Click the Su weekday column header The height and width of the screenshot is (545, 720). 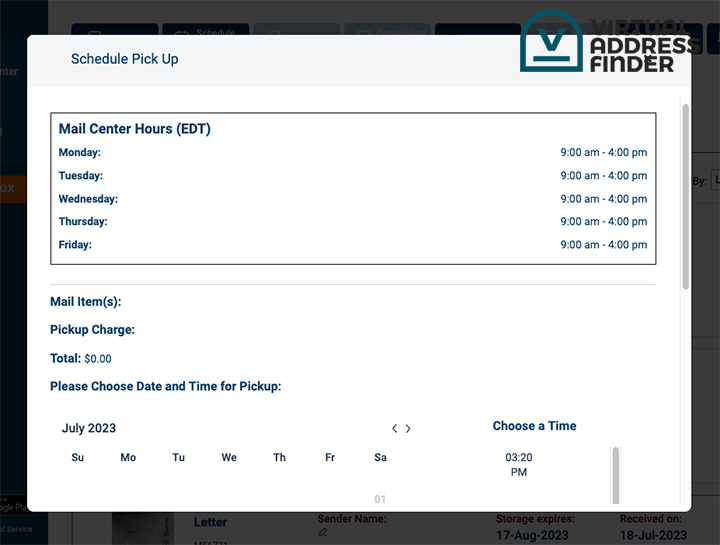click(78, 457)
